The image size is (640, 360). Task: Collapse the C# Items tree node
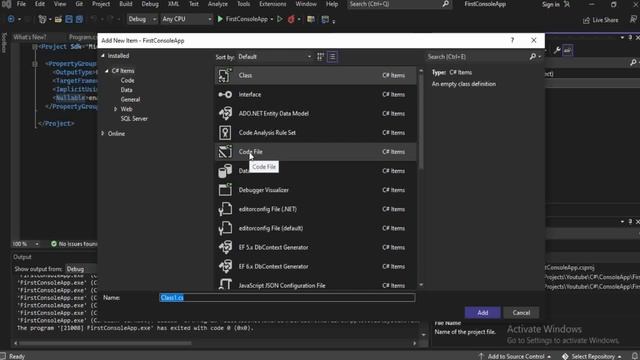(107, 71)
